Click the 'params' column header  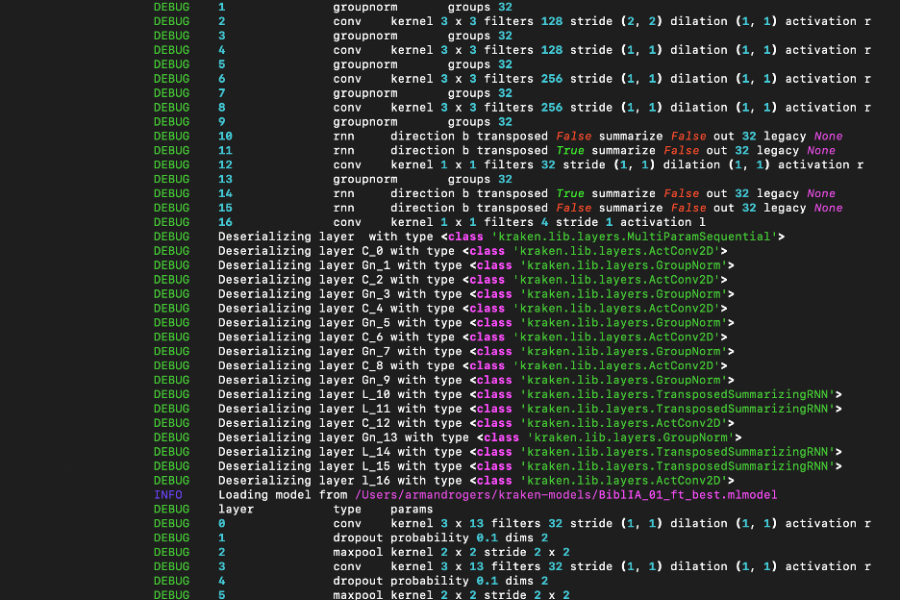pos(412,509)
